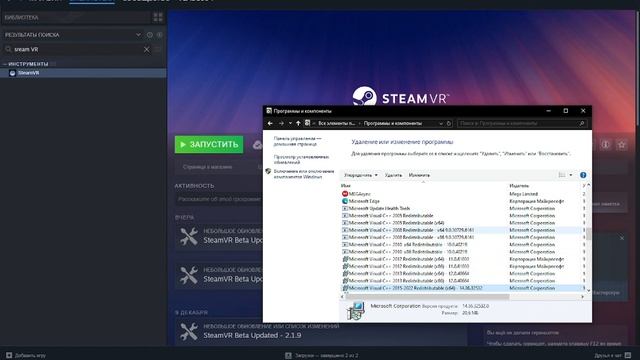Click scroll-right arrow of horizontal scrollbar
Viewport: 640px width, 360px height.
coord(582,297)
